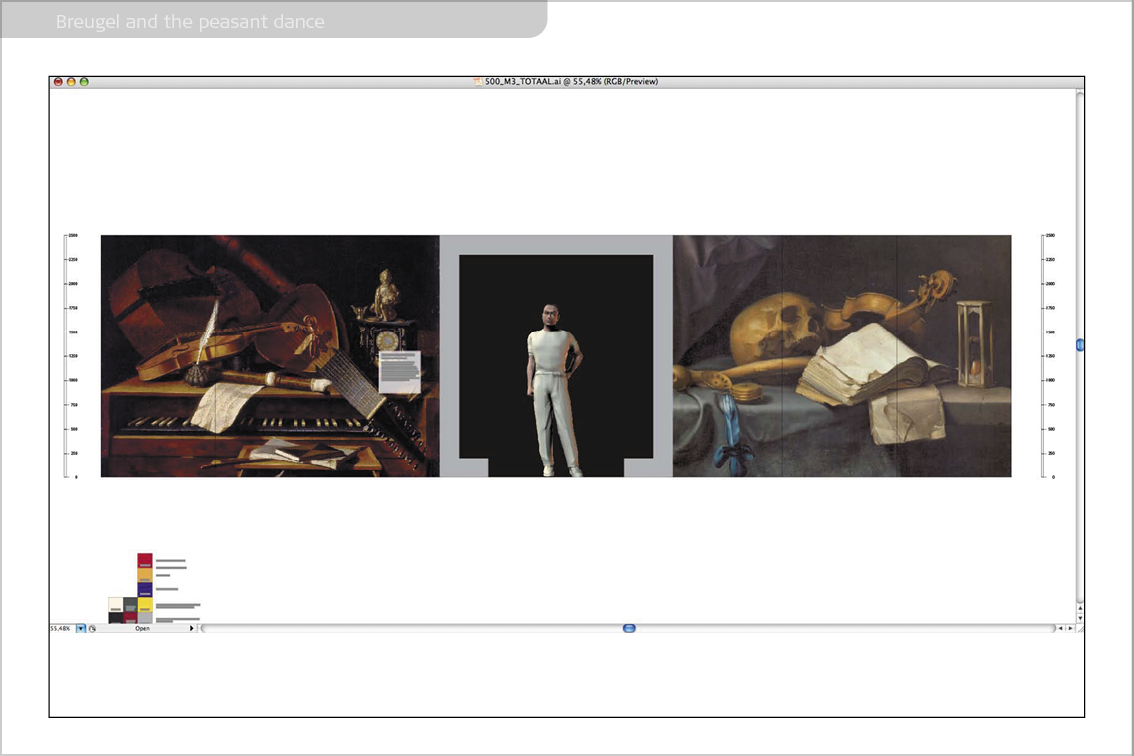This screenshot has height=756, width=1134.
Task: Click the Open status bar label
Action: point(142,629)
